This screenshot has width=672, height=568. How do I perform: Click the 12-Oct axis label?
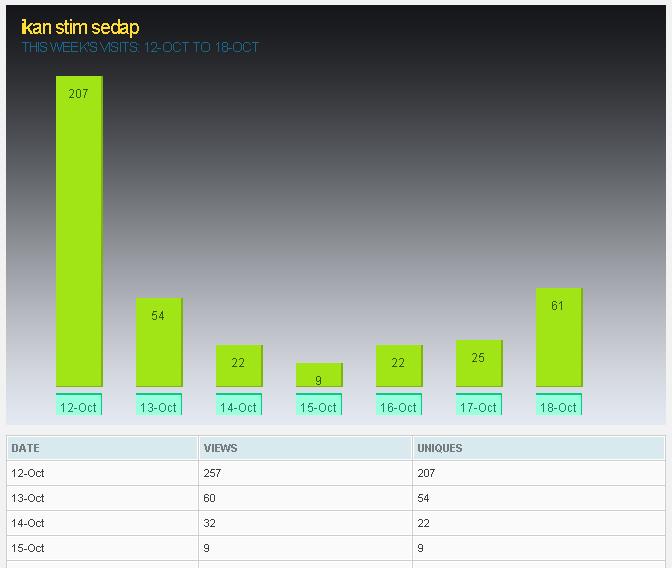(x=79, y=404)
